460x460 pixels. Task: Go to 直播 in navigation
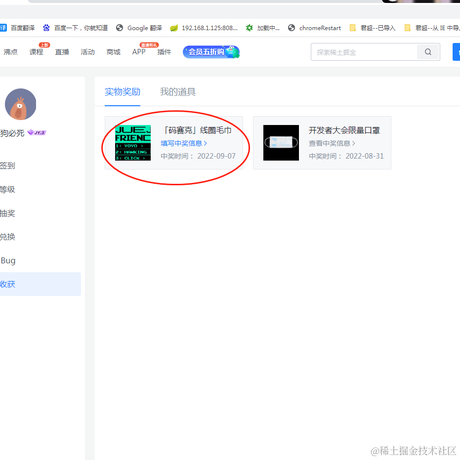[62, 52]
